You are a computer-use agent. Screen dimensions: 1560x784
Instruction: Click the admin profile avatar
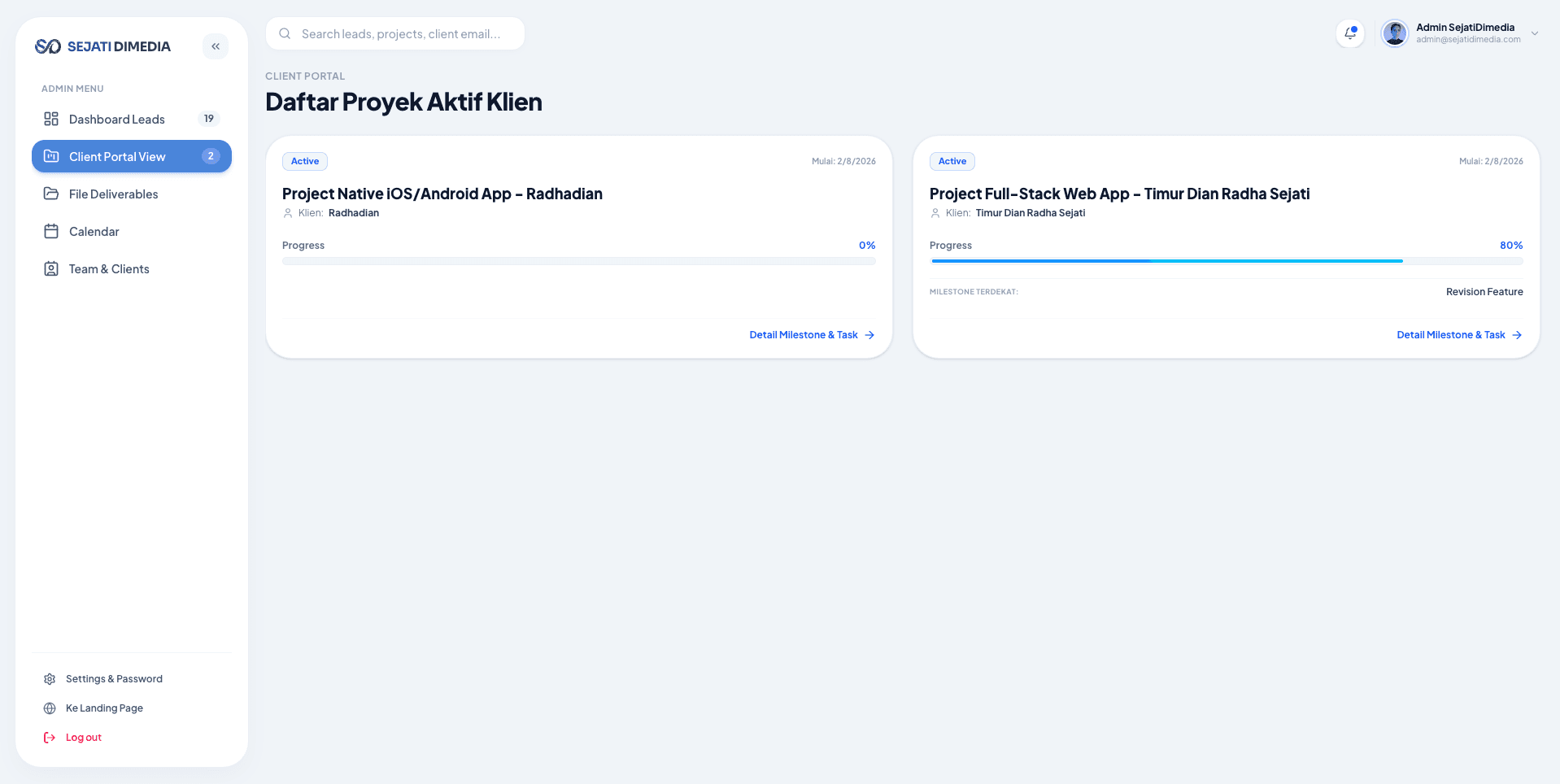[x=1395, y=33]
